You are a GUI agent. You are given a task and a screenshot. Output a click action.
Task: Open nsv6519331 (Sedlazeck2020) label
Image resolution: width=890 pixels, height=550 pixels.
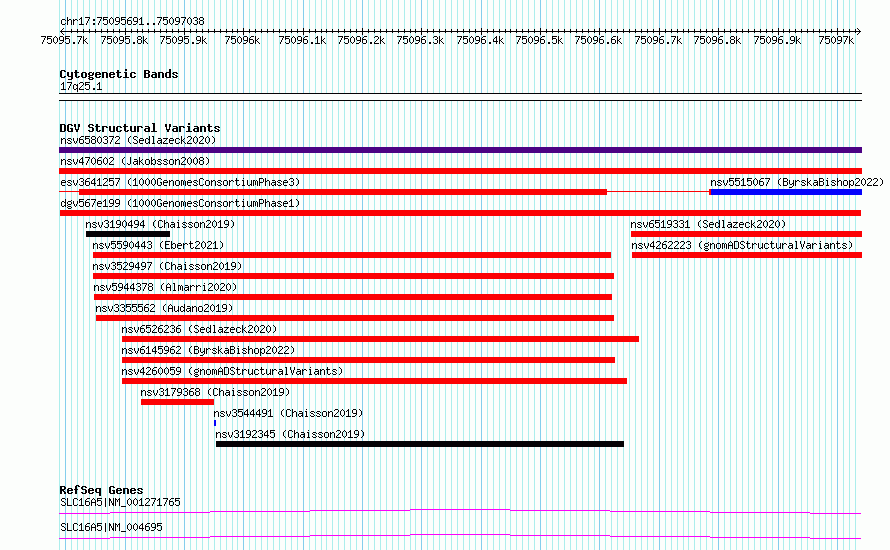point(708,224)
